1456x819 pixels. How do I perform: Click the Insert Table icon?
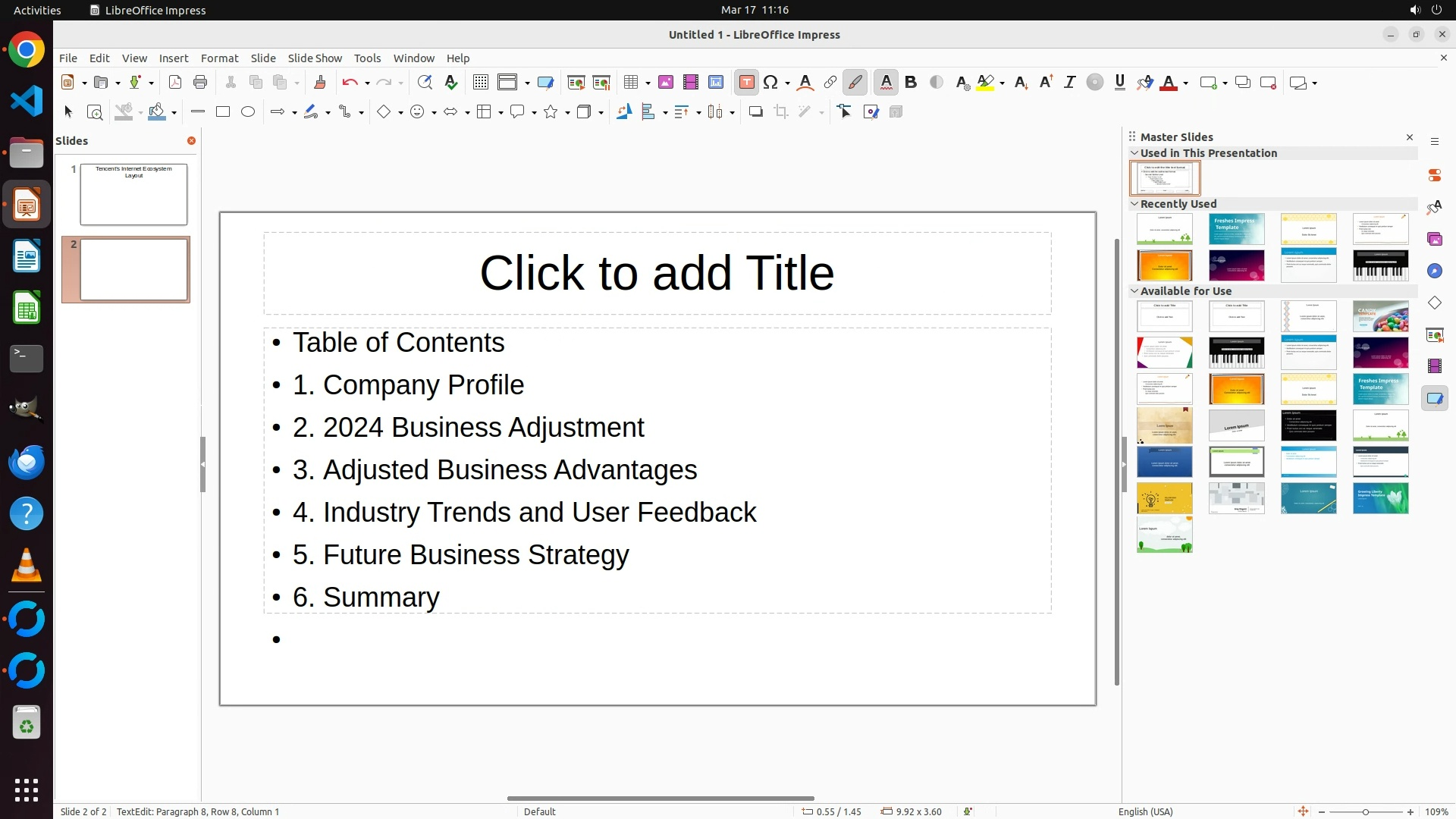(629, 83)
